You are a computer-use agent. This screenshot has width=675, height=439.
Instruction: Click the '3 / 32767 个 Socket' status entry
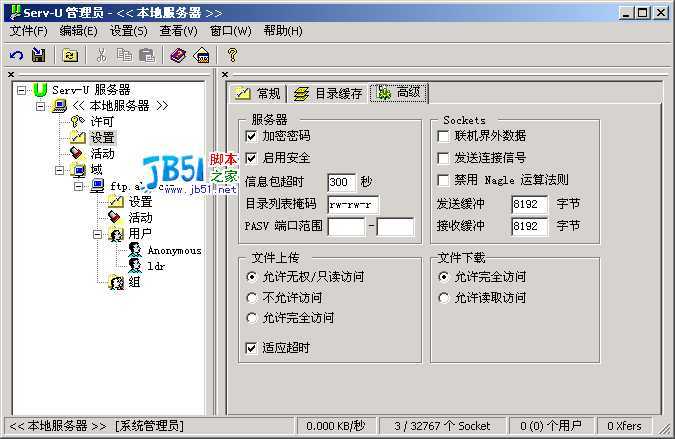click(x=442, y=426)
